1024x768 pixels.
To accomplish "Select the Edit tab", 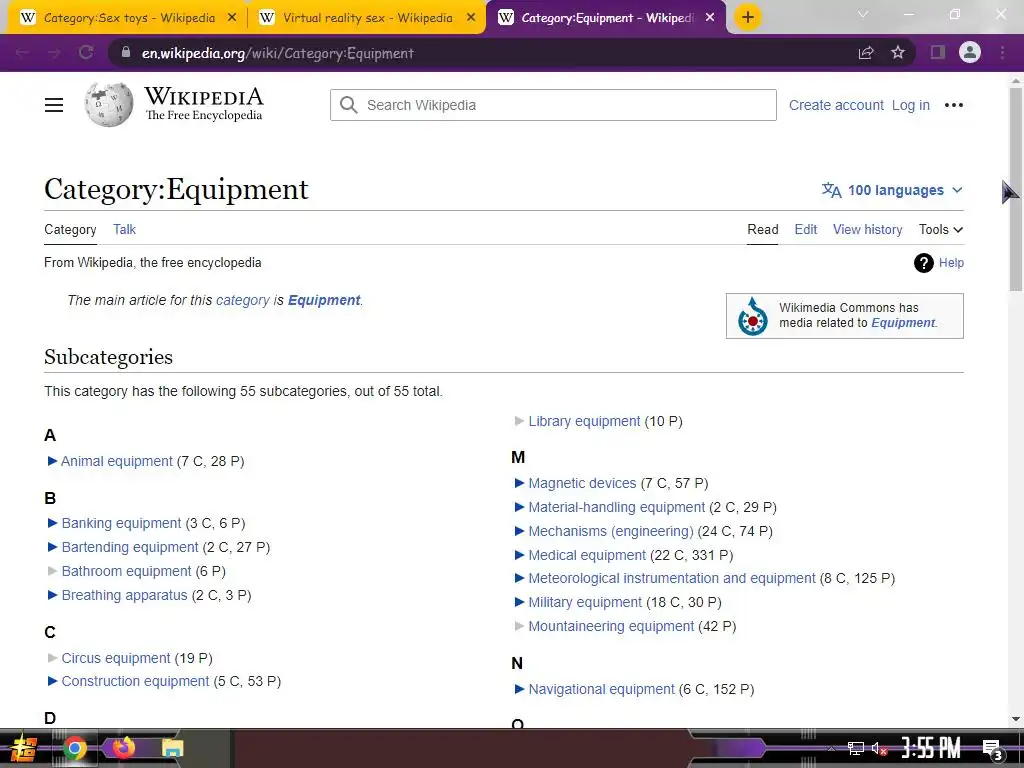I will click(805, 229).
